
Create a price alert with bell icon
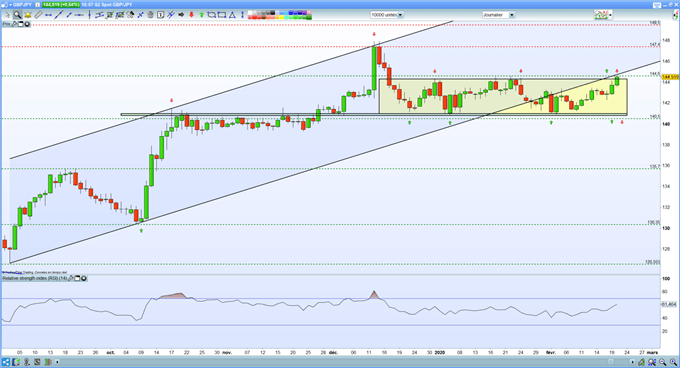click(28, 15)
